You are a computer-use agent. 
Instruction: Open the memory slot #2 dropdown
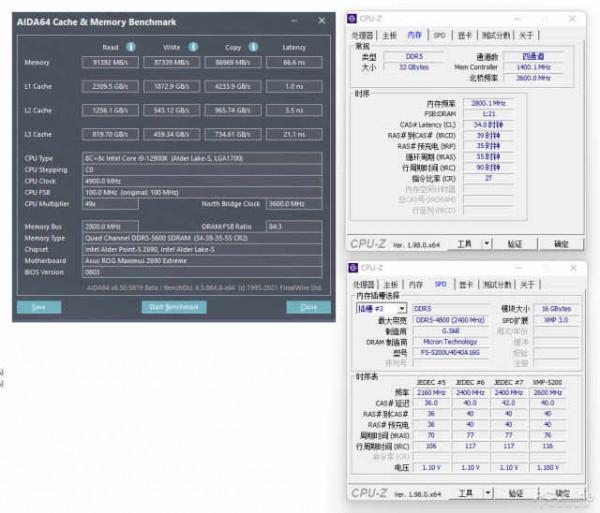tap(382, 309)
